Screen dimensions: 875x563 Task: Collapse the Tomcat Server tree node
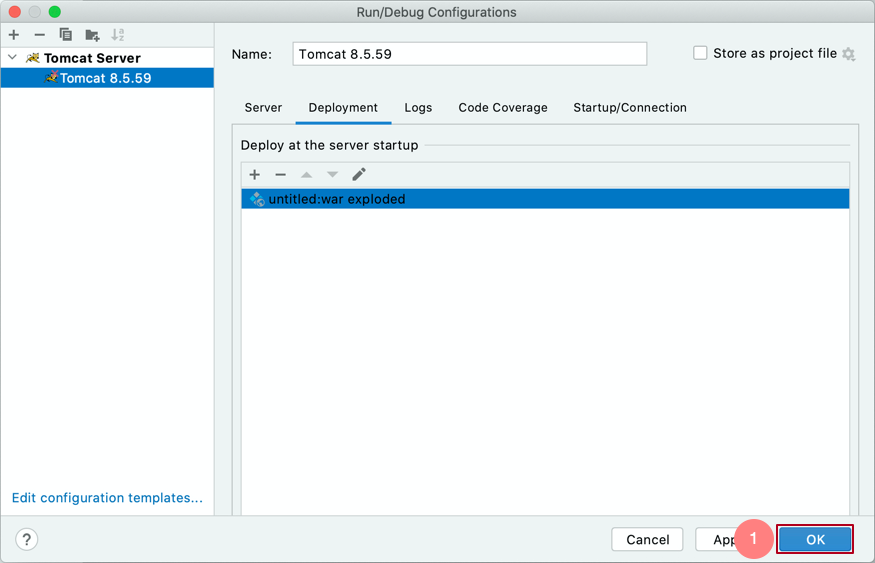pos(12,57)
